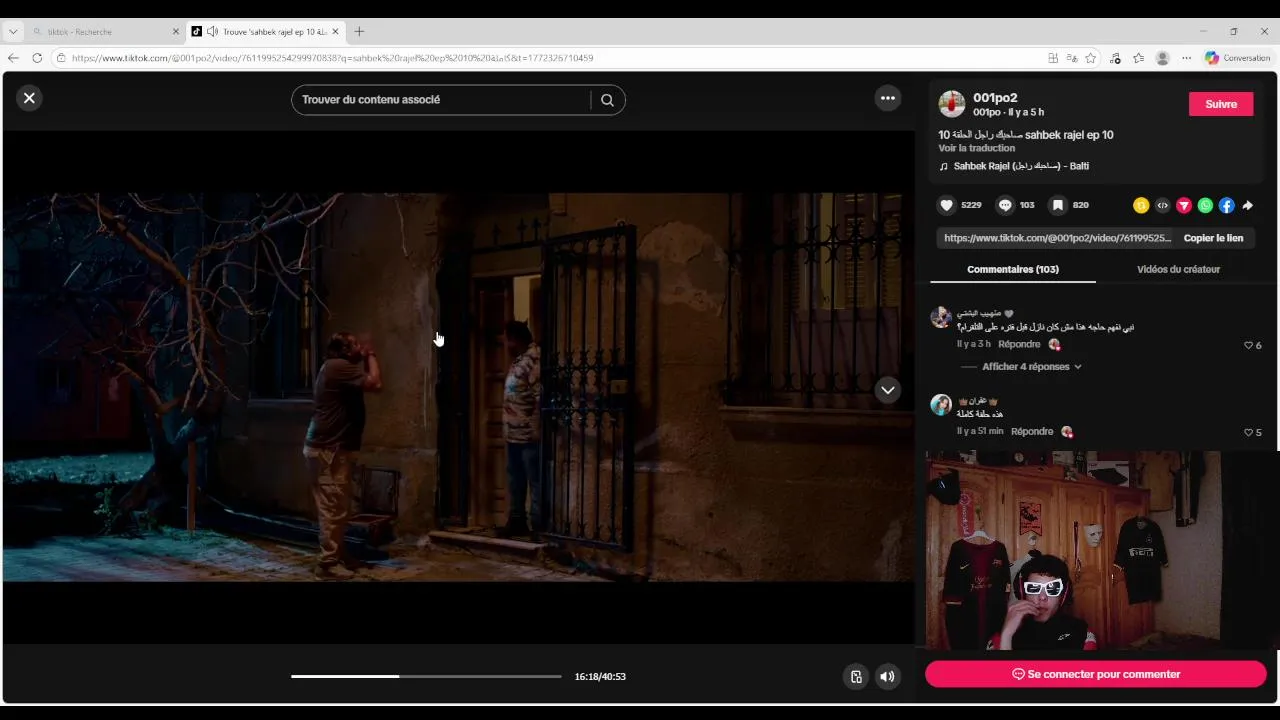This screenshot has width=1280, height=720.
Task: Mute the tab using its speaker icon
Action: [212, 32]
